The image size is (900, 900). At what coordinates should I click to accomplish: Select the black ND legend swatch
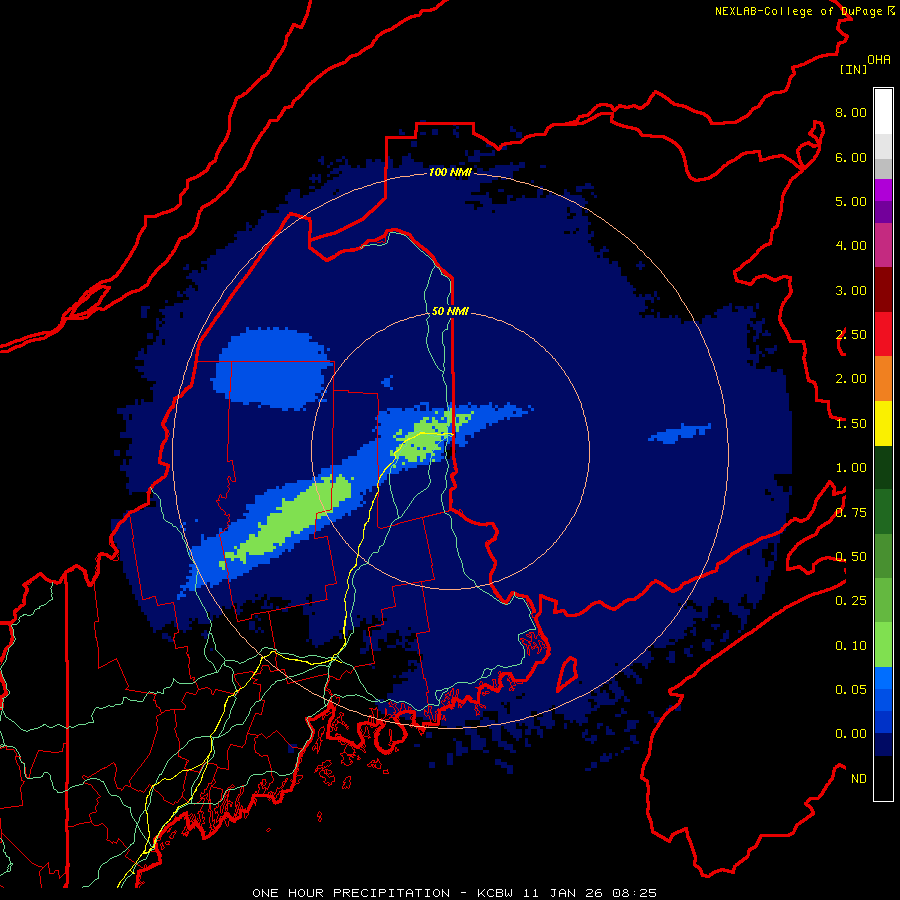[883, 778]
